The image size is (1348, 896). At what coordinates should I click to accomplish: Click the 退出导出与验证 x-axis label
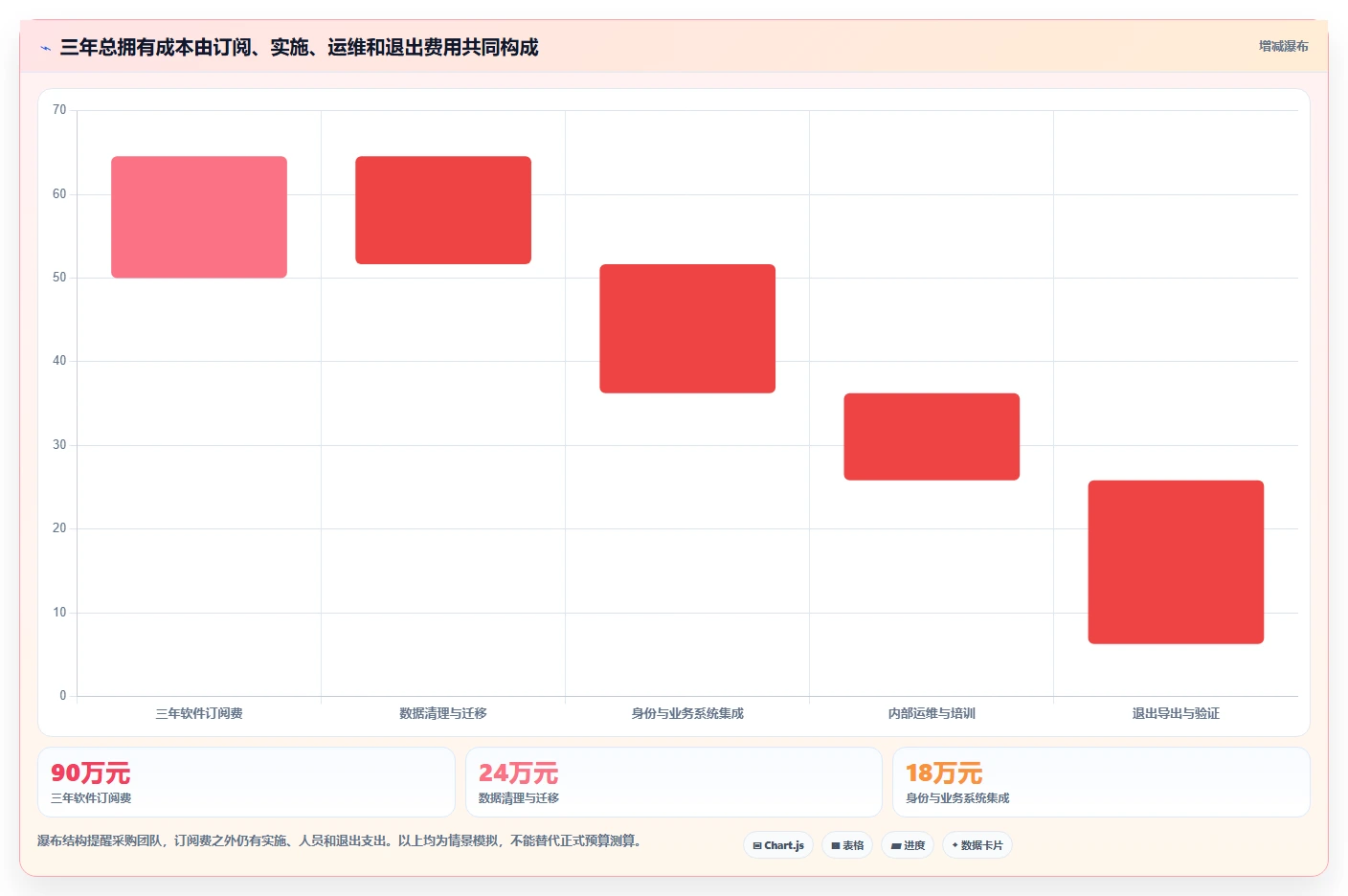click(x=1176, y=713)
